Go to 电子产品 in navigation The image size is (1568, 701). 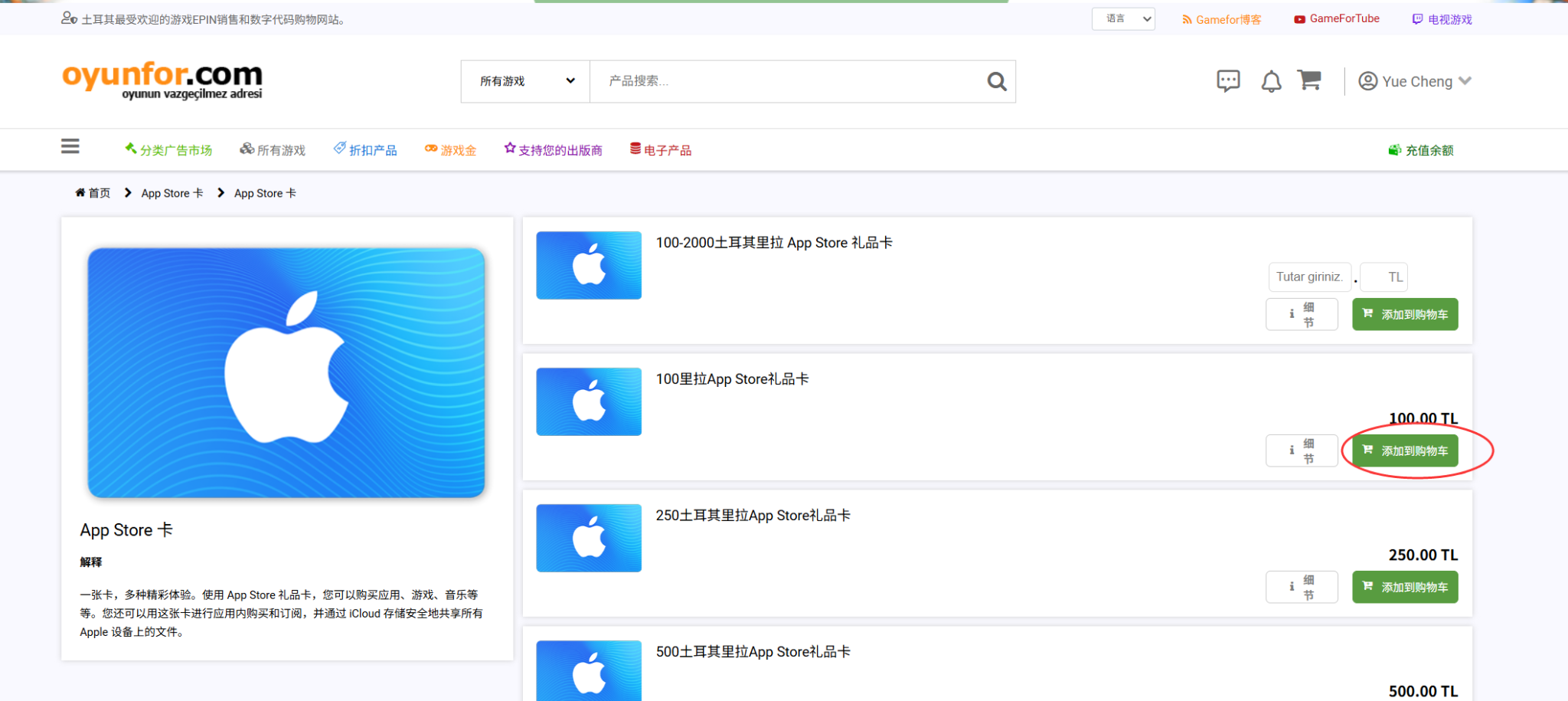[661, 150]
